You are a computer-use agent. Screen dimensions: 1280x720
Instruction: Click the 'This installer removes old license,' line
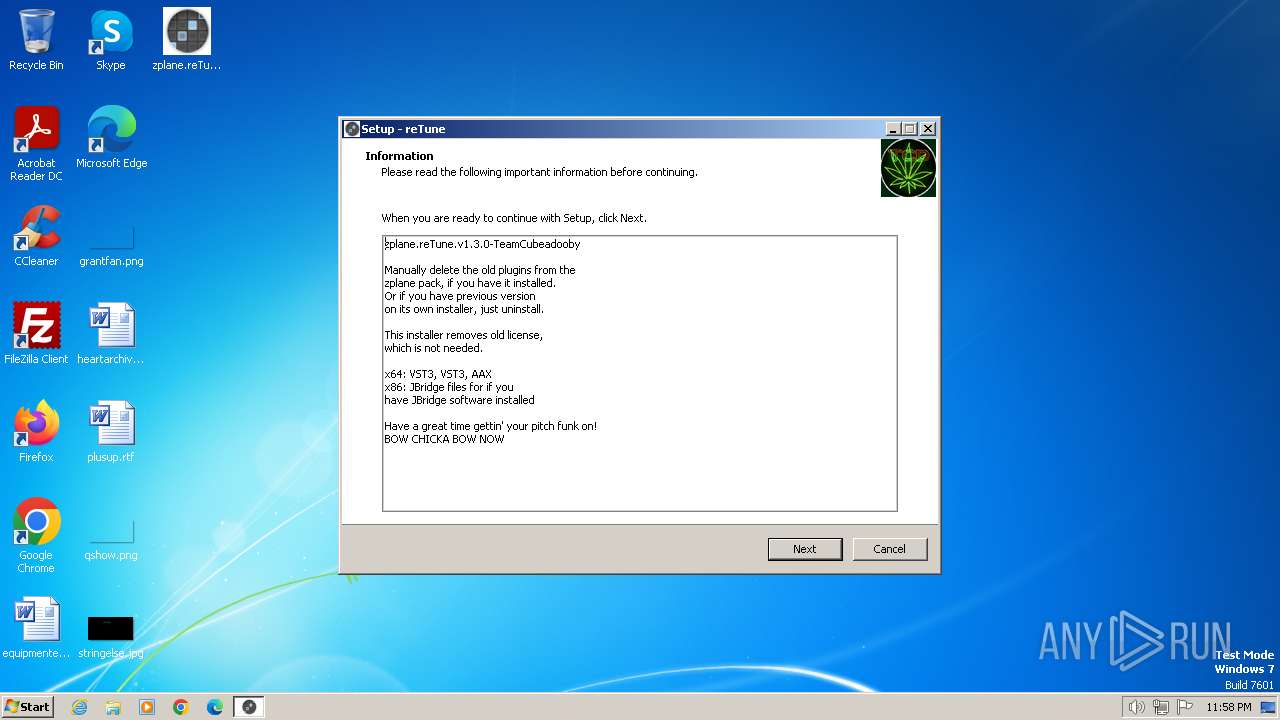[x=464, y=335]
